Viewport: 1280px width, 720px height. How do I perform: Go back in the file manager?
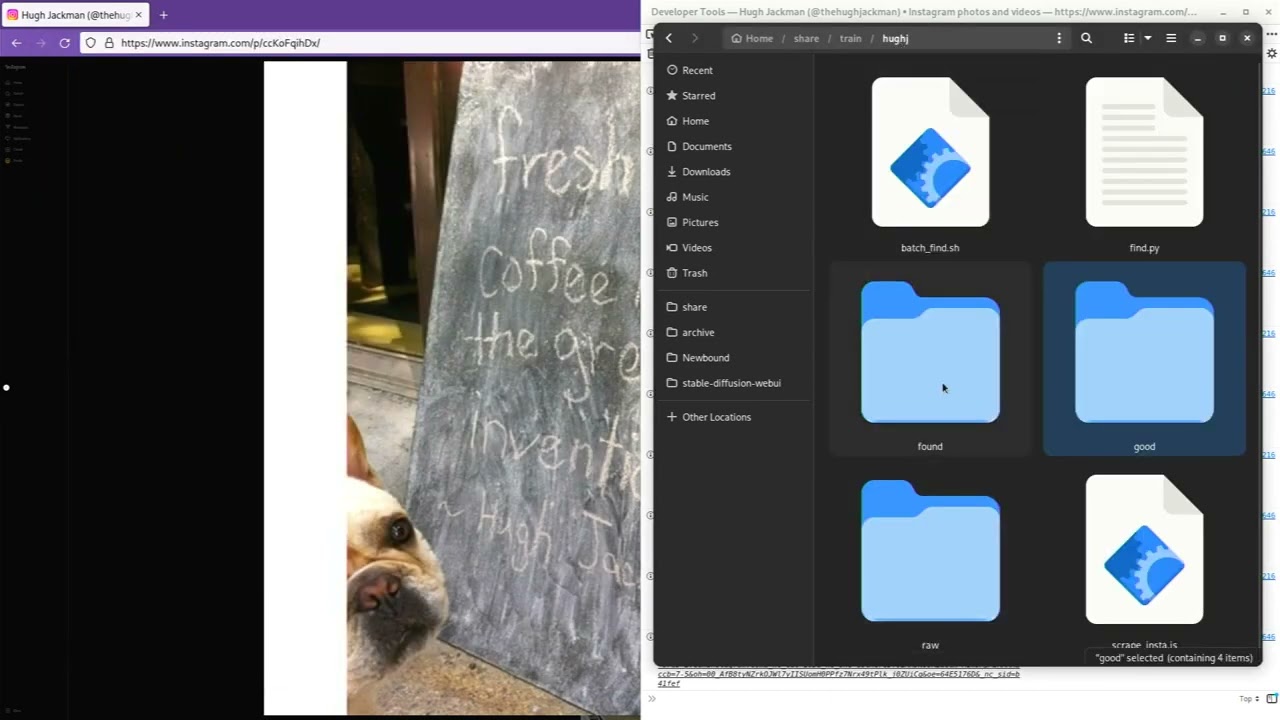click(x=669, y=38)
